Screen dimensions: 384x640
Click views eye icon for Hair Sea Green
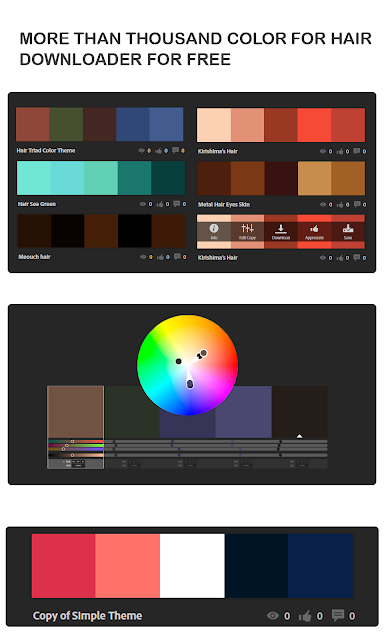click(143, 204)
